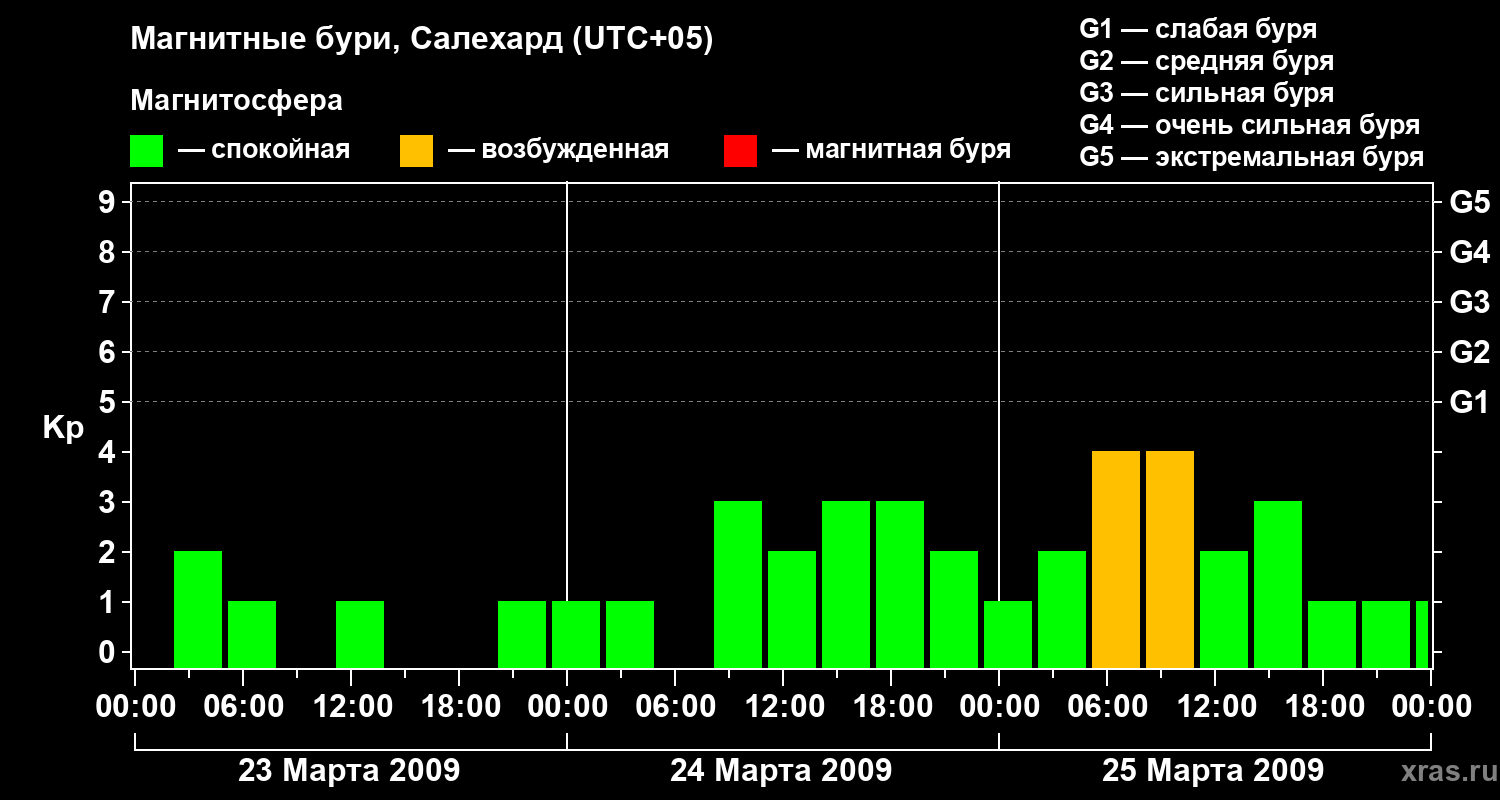The height and width of the screenshot is (800, 1500).
Task: Click the 'Kp' axis label
Action: tap(63, 428)
